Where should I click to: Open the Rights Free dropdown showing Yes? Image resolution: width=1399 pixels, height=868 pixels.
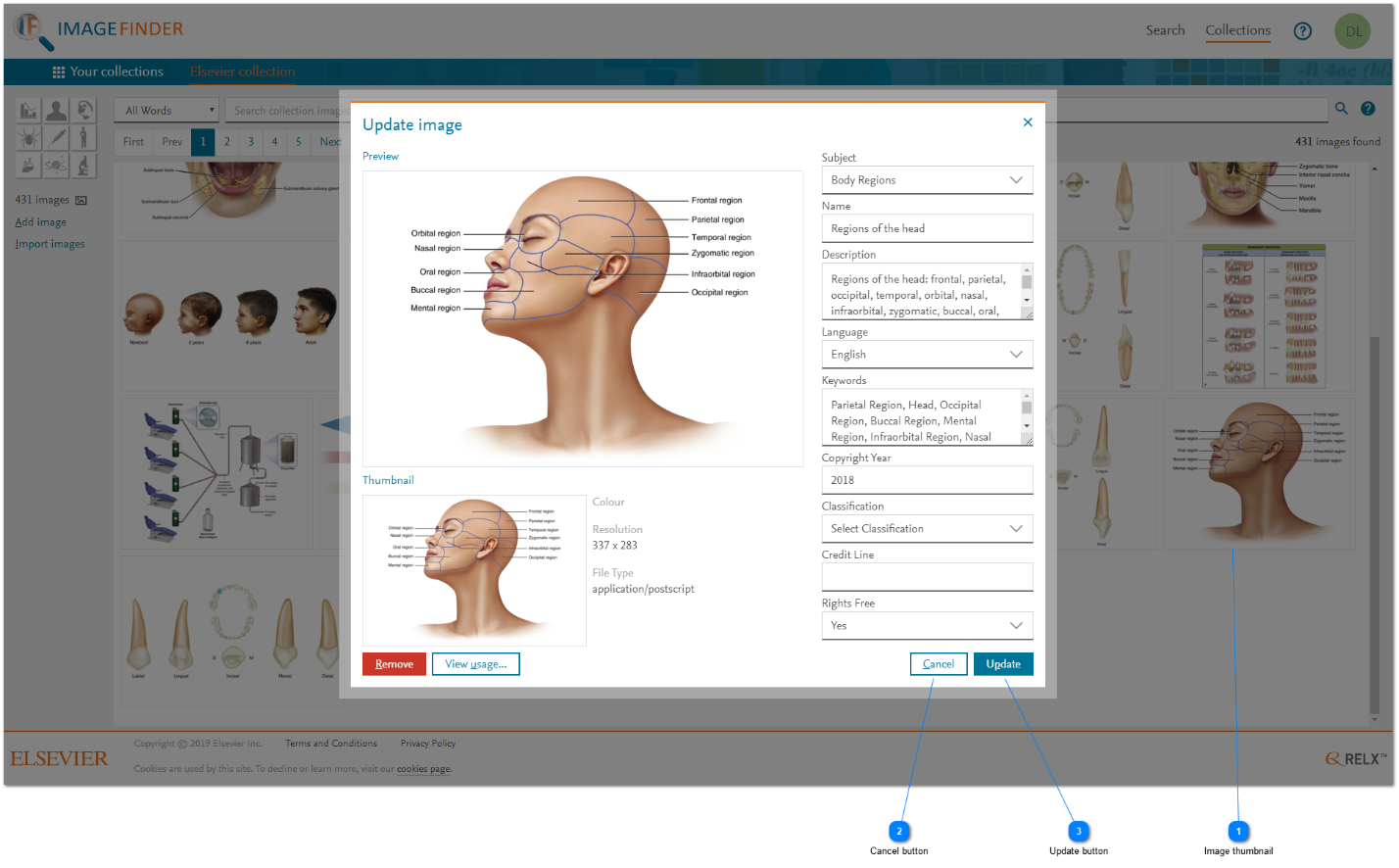pos(927,626)
